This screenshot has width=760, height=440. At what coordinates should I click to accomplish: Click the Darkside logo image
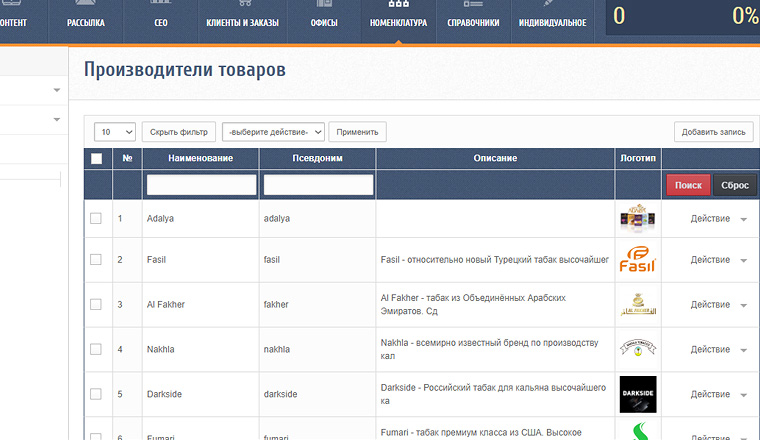pyautogui.click(x=638, y=394)
